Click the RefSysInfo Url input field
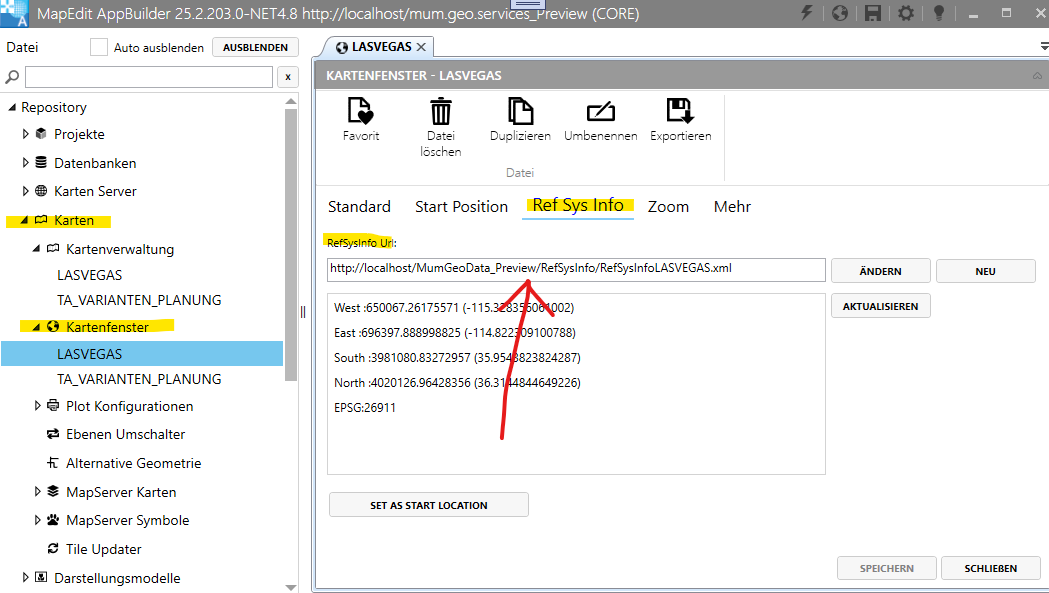 click(x=576, y=270)
